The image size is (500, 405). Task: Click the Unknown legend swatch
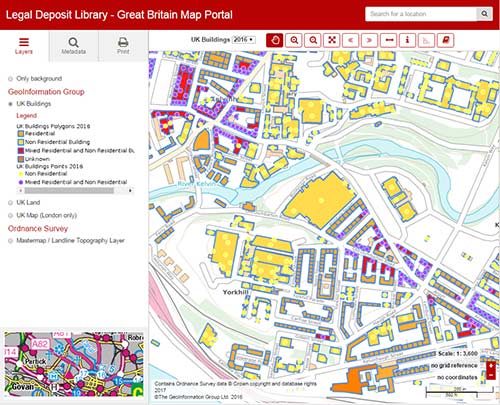21,159
